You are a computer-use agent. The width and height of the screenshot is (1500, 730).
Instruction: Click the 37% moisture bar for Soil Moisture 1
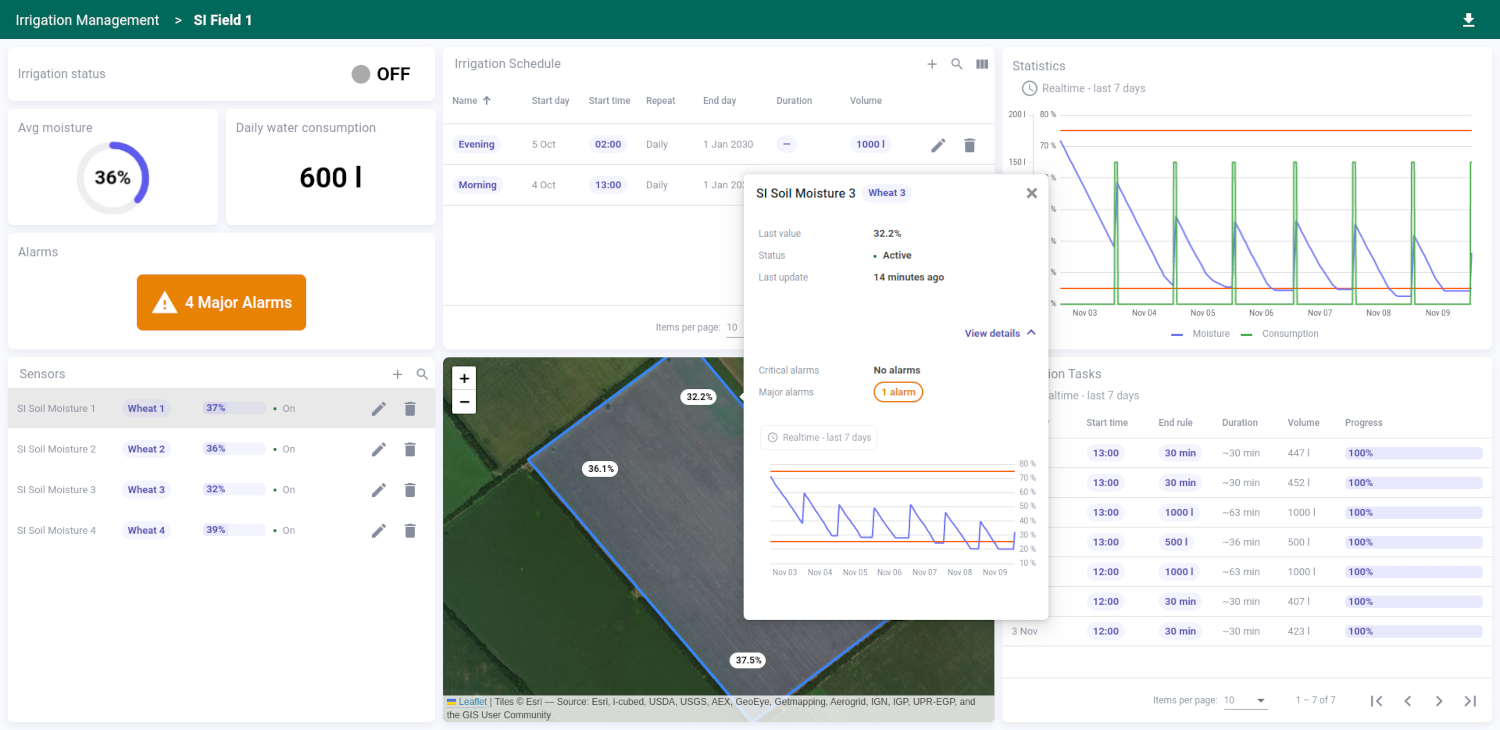(232, 408)
